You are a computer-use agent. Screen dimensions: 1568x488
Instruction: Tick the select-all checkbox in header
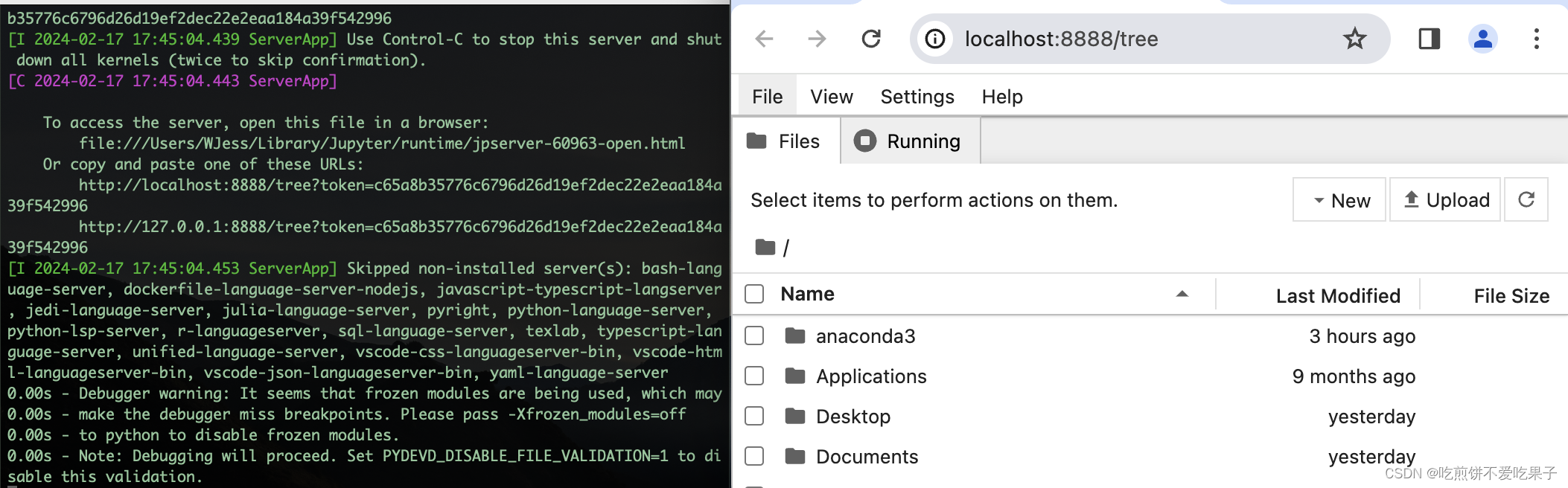[754, 295]
